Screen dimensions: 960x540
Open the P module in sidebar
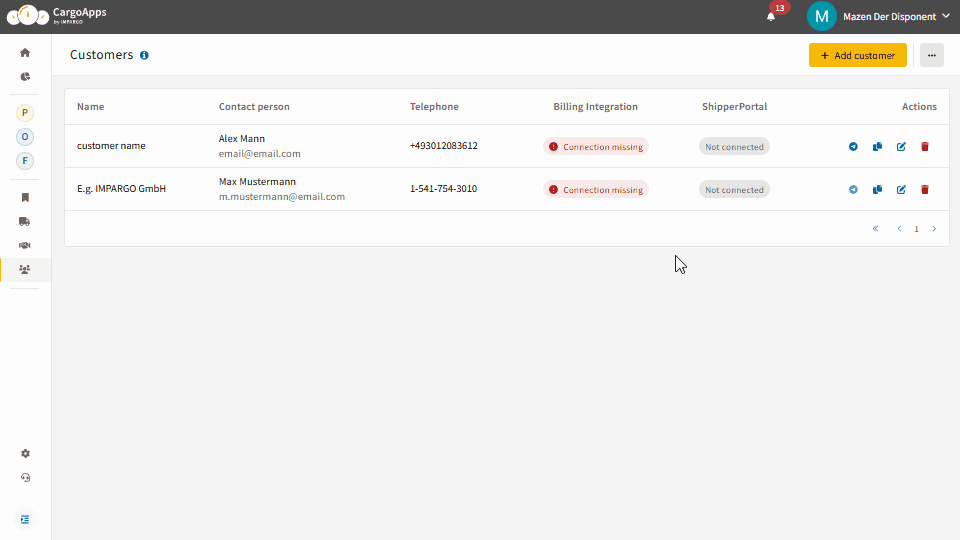(25, 113)
